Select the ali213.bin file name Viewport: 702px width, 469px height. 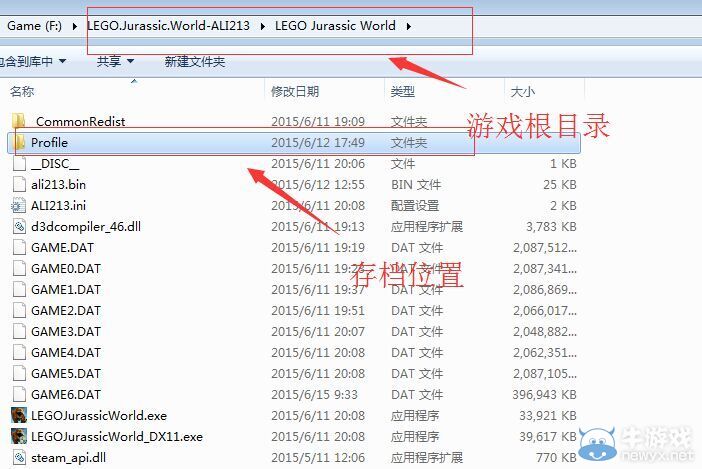(58, 184)
